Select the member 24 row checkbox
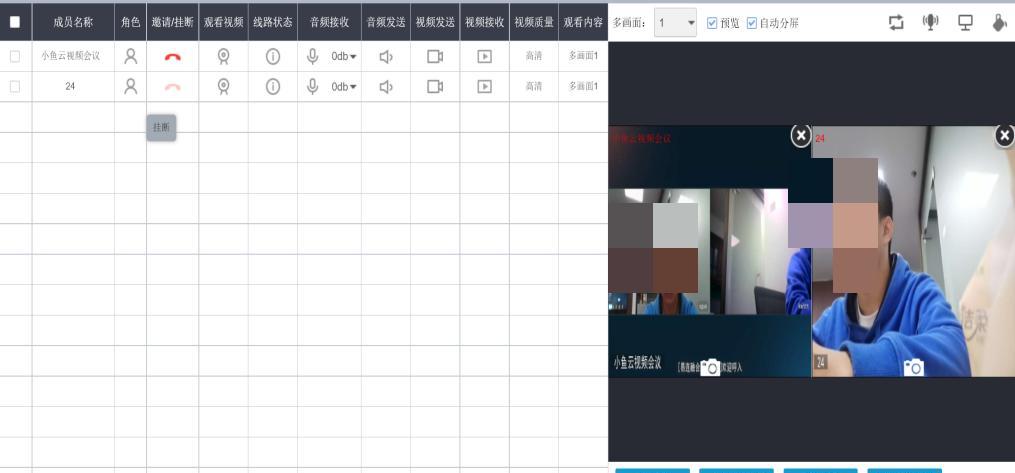1015x473 pixels. (x=15, y=87)
